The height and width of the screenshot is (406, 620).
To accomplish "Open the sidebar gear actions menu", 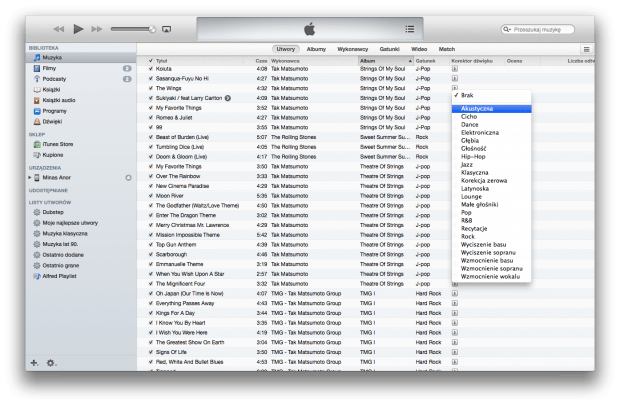I will tap(51, 363).
